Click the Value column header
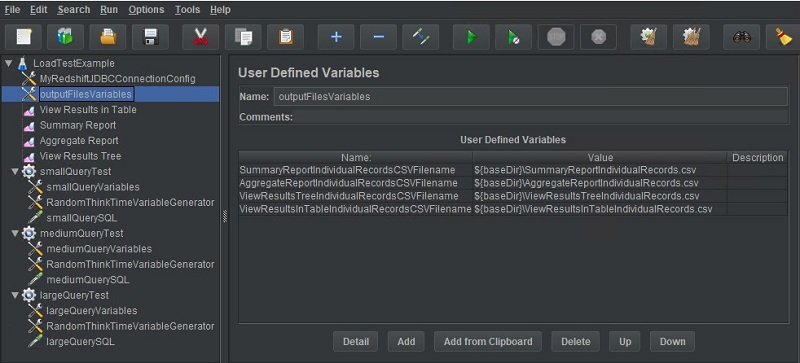Image resolution: width=800 pixels, height=363 pixels. coord(600,157)
